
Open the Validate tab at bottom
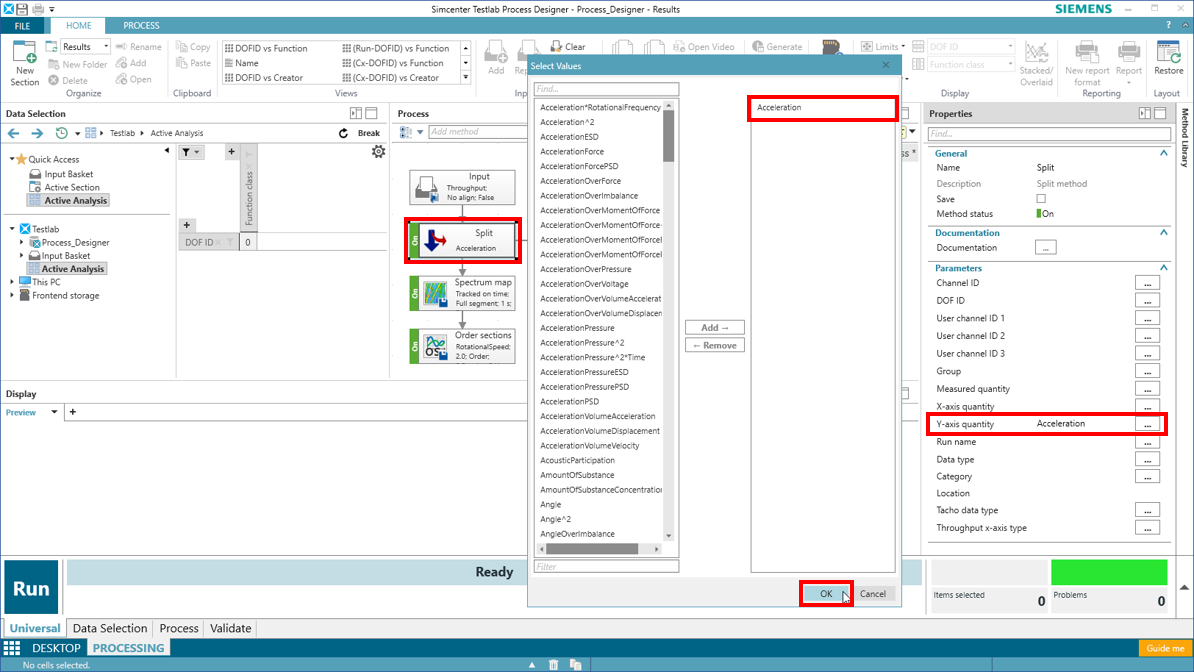point(230,628)
